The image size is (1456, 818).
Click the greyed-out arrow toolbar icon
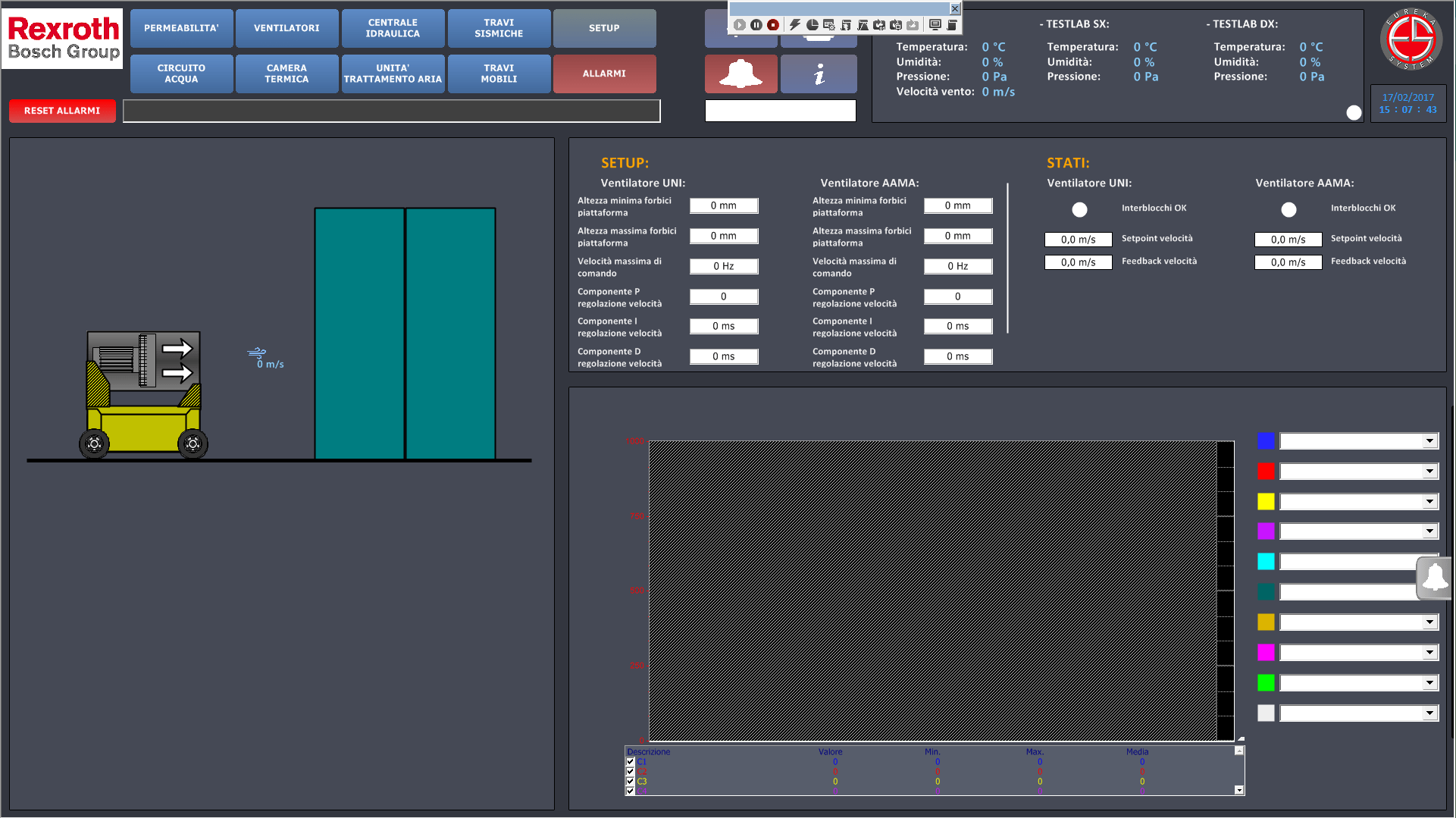[913, 25]
